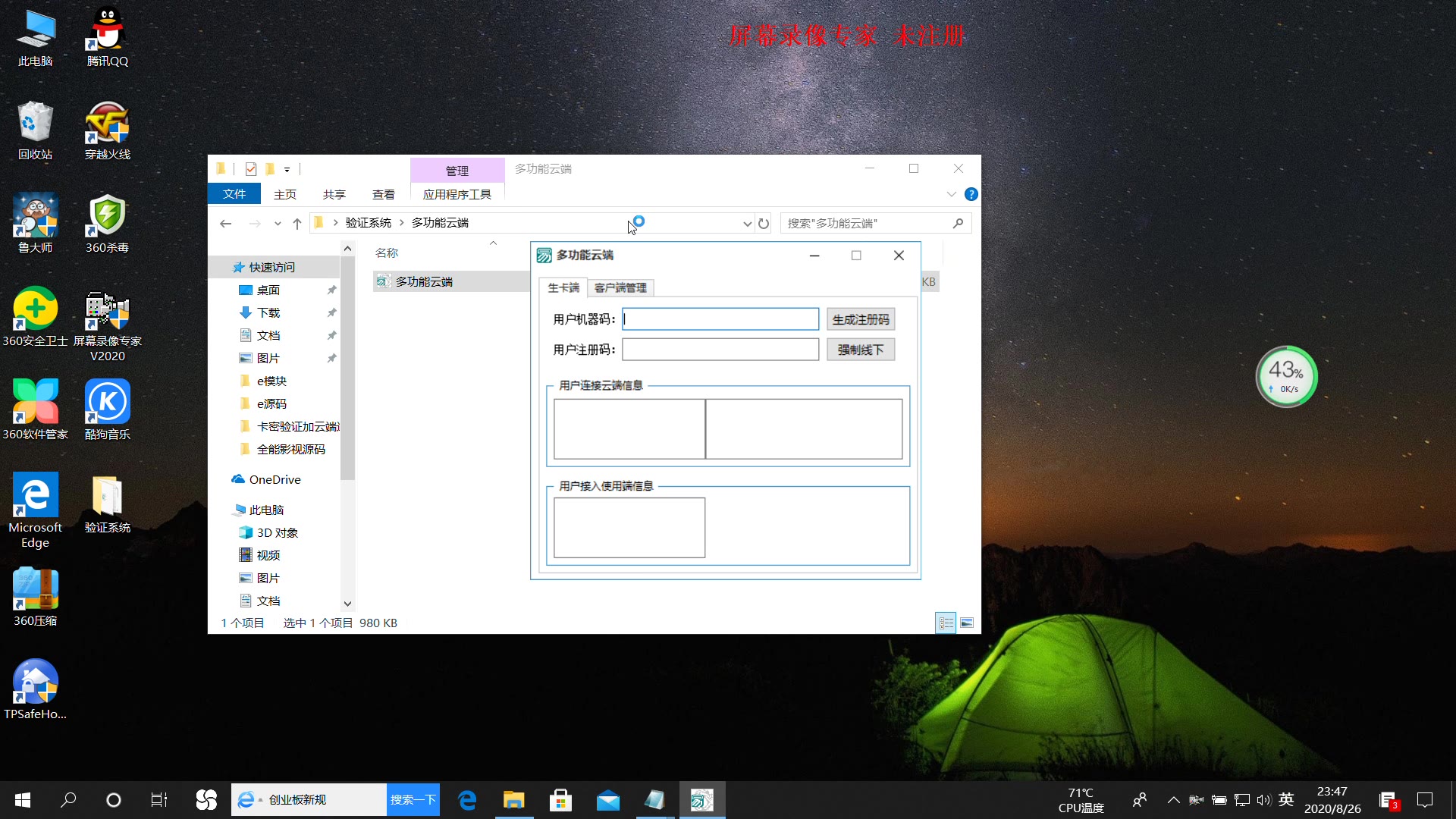Click the back navigation arrow
Screen dimensions: 1456x819
coord(225,224)
